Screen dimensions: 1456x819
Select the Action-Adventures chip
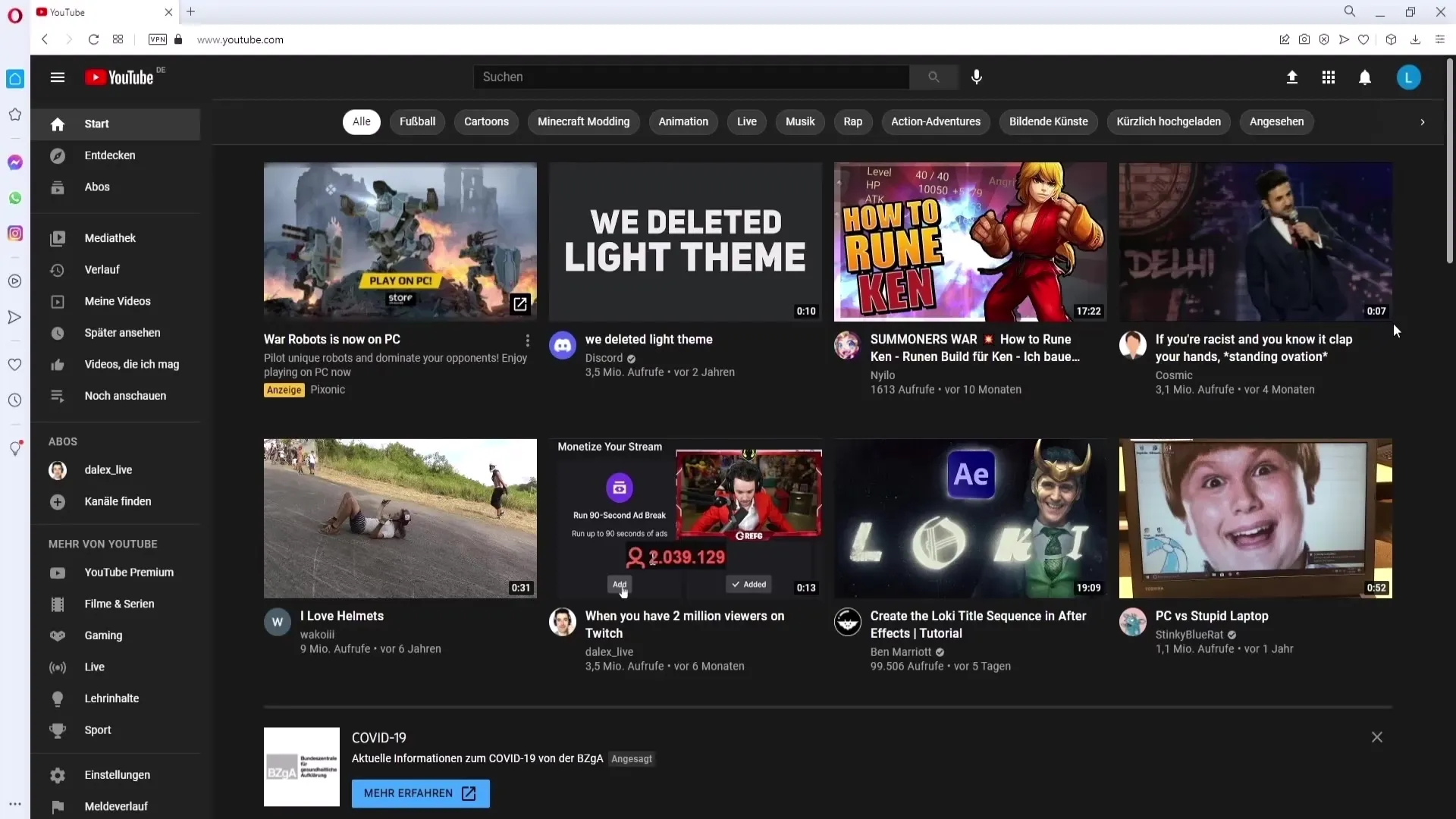pos(936,121)
